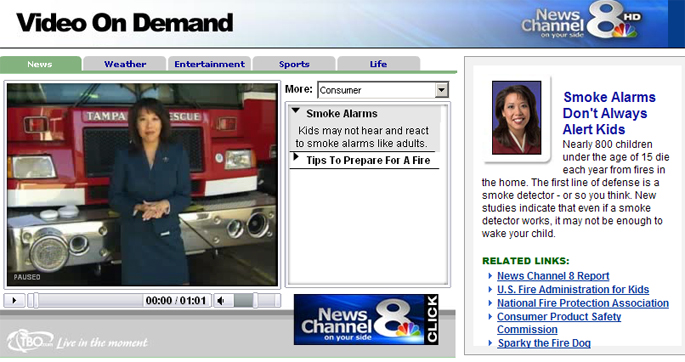Collapse the Smoke Alarms item
This screenshot has width=685, height=362.
coord(296,111)
